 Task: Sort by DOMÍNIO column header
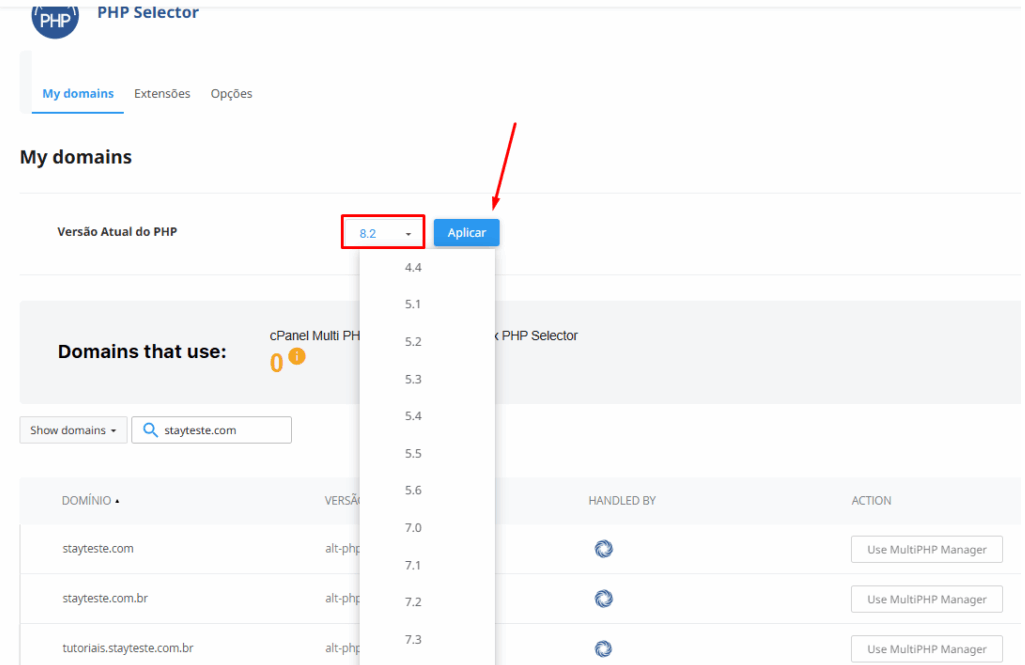pos(90,500)
